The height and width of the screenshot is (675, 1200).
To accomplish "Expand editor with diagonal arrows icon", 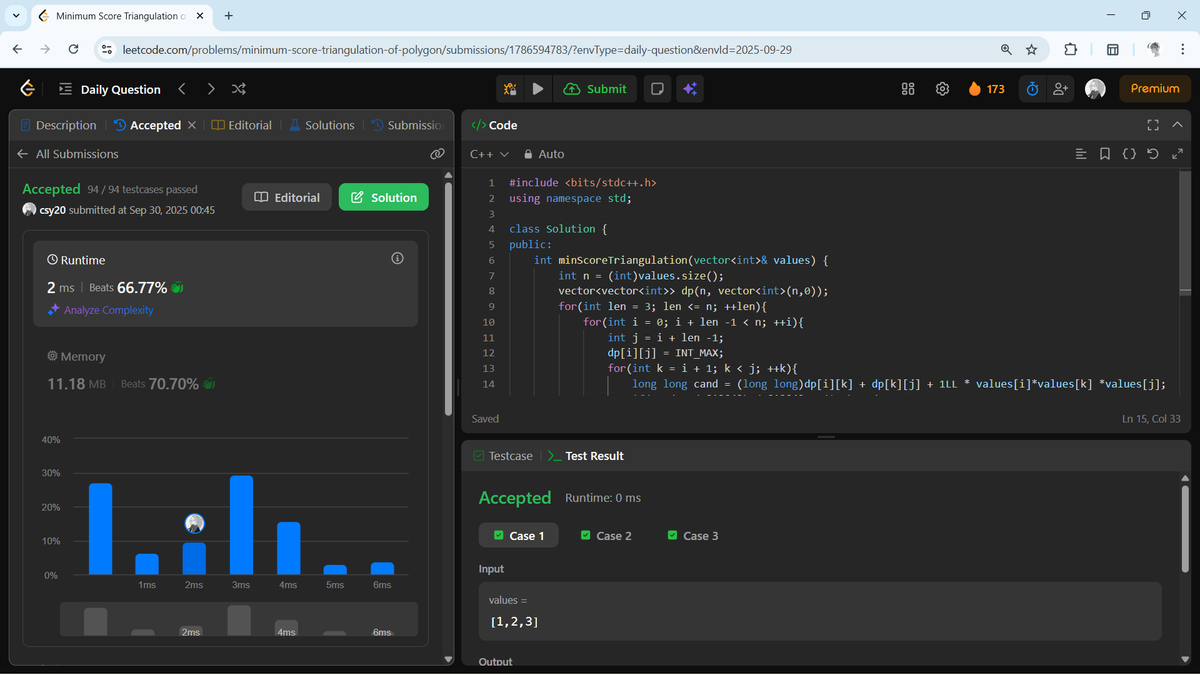I will (x=1177, y=154).
